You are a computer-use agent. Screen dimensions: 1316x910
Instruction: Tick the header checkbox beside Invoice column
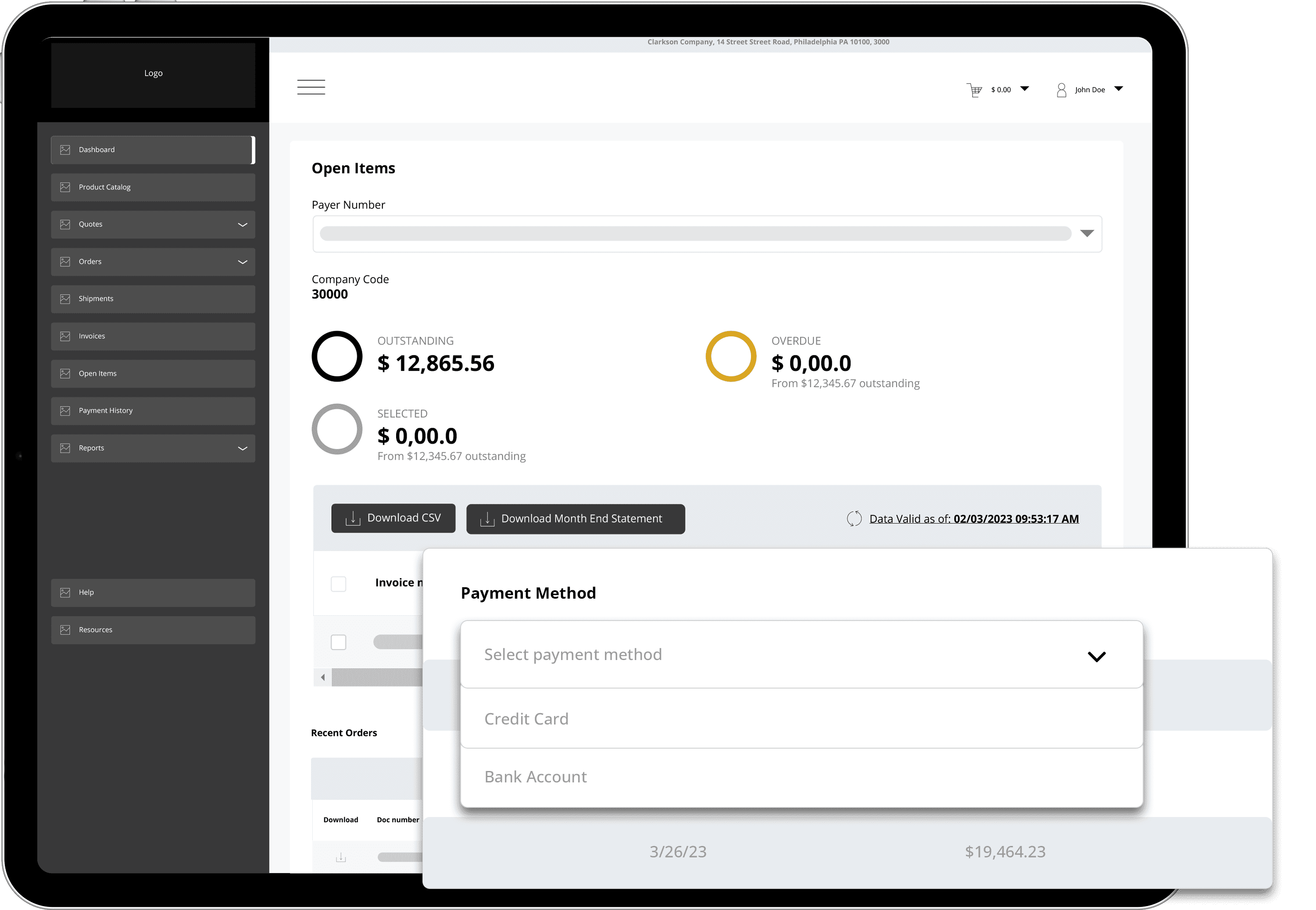click(338, 584)
